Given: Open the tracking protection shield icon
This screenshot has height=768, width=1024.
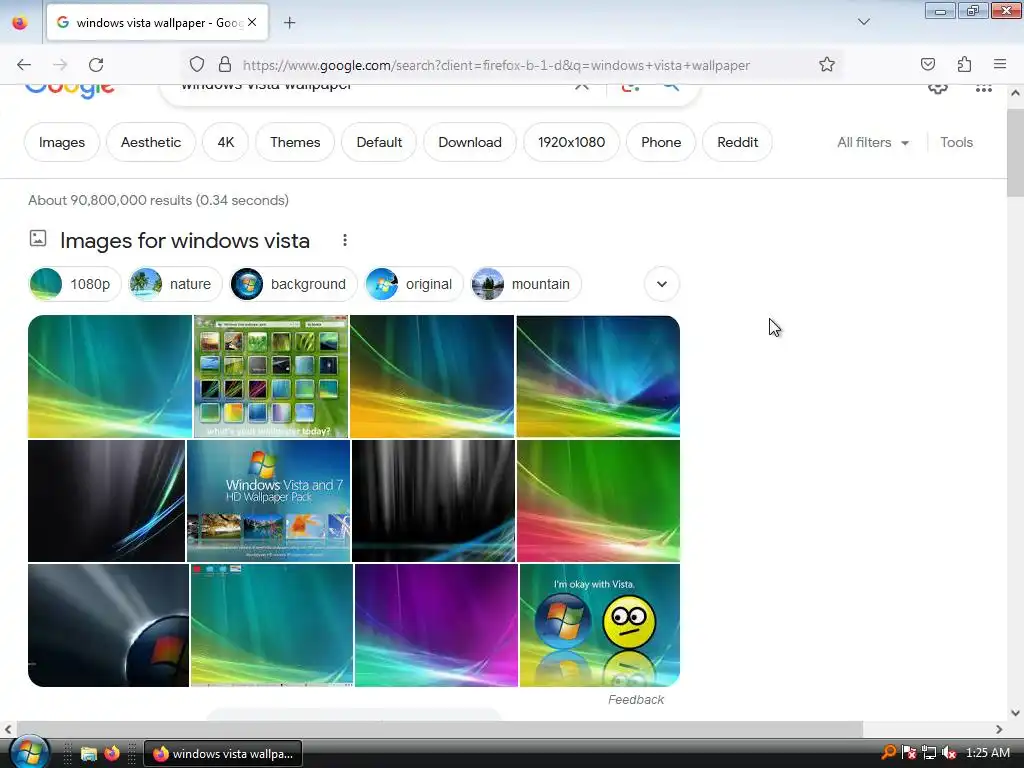Looking at the screenshot, I should [197, 65].
